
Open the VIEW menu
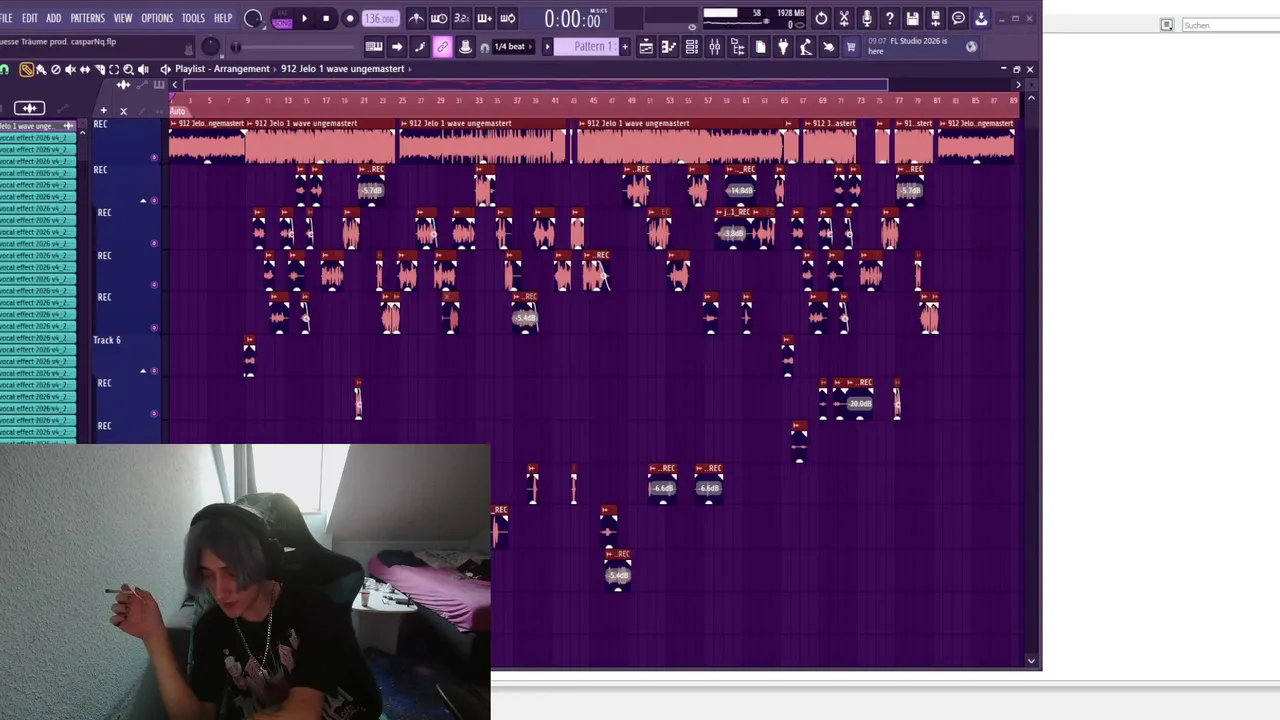(x=123, y=18)
